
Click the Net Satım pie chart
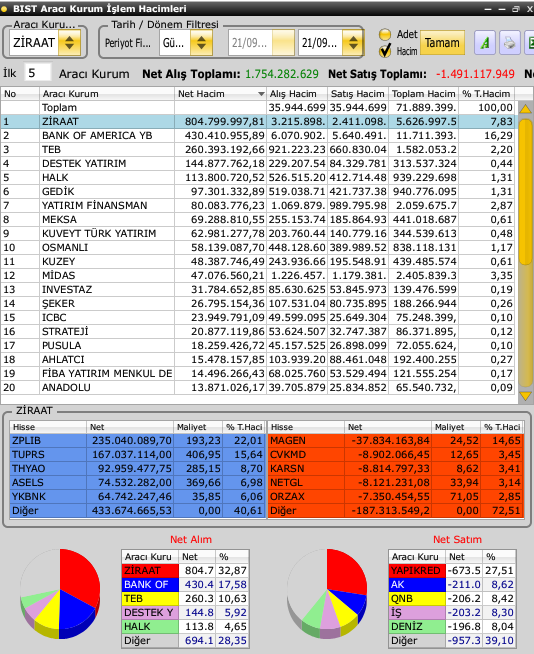327,594
